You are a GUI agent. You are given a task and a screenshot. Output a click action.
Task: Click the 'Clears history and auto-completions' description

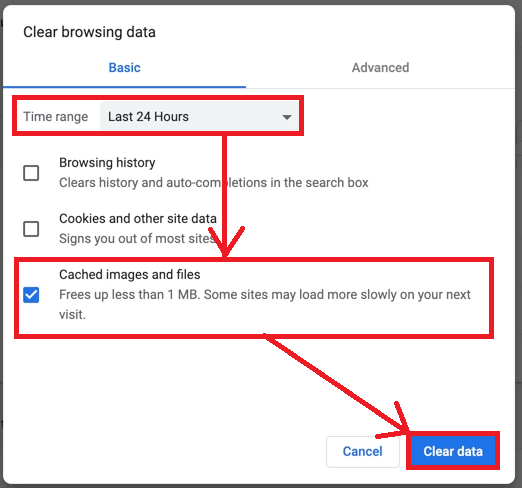pos(214,183)
